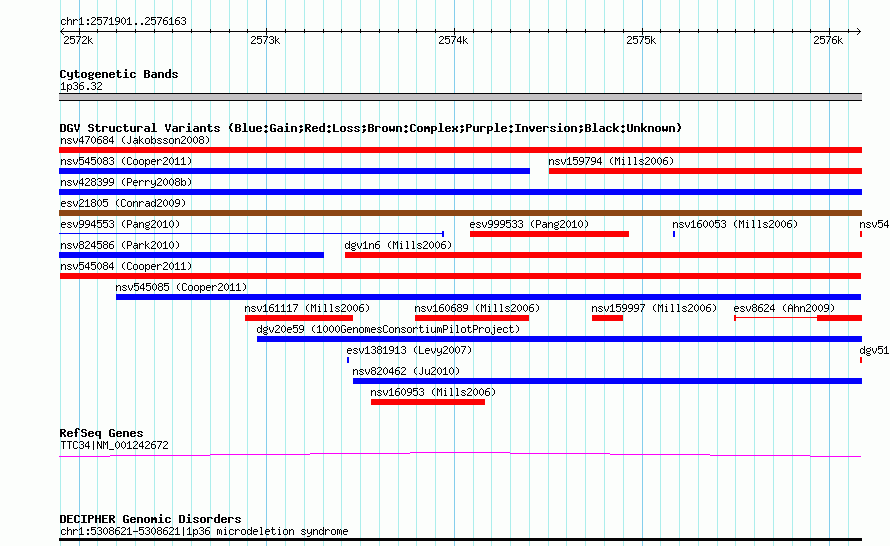Viewport: 890px width, 546px height.
Task: Click the gray 1p36.32 cytogenetic band bar
Action: [460, 97]
